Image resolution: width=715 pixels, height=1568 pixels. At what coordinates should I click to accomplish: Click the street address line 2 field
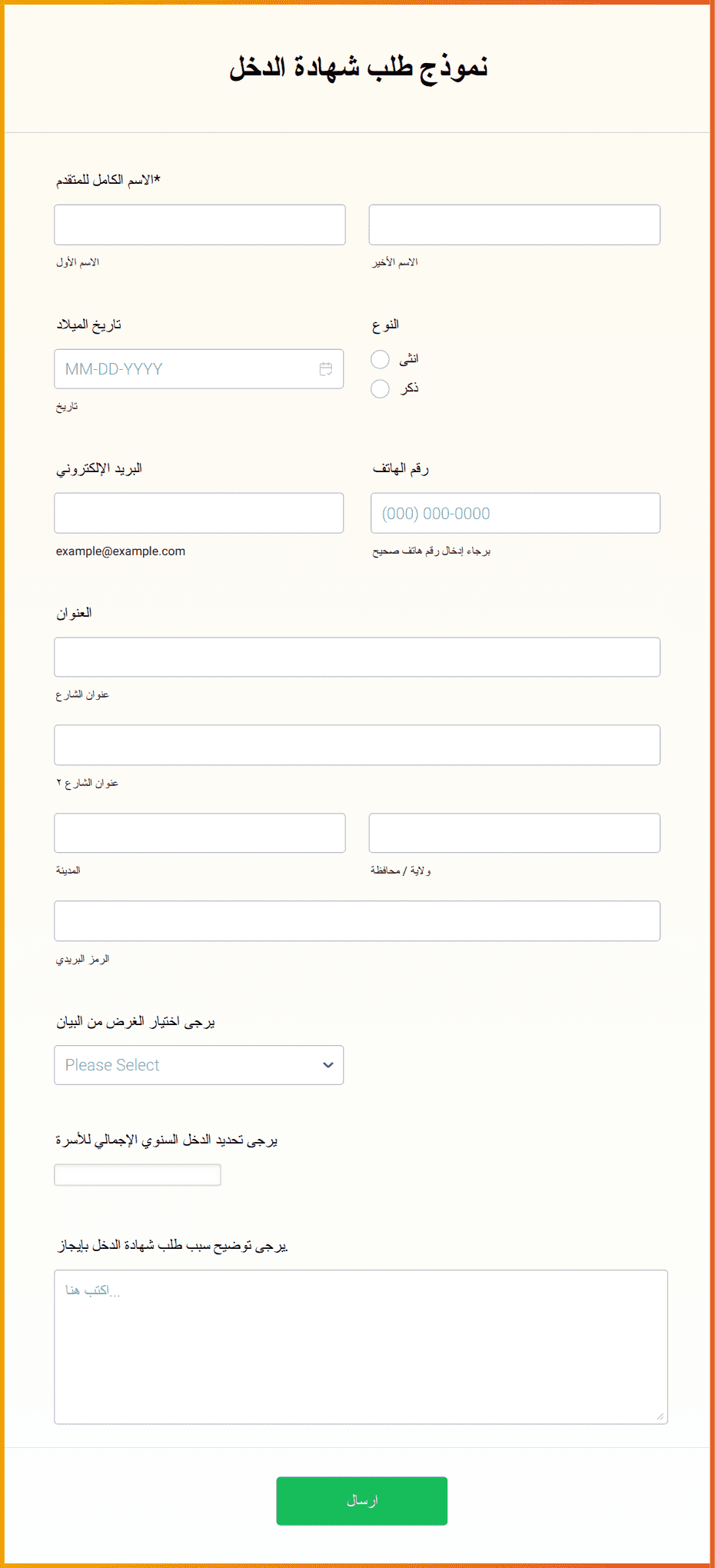[x=357, y=745]
